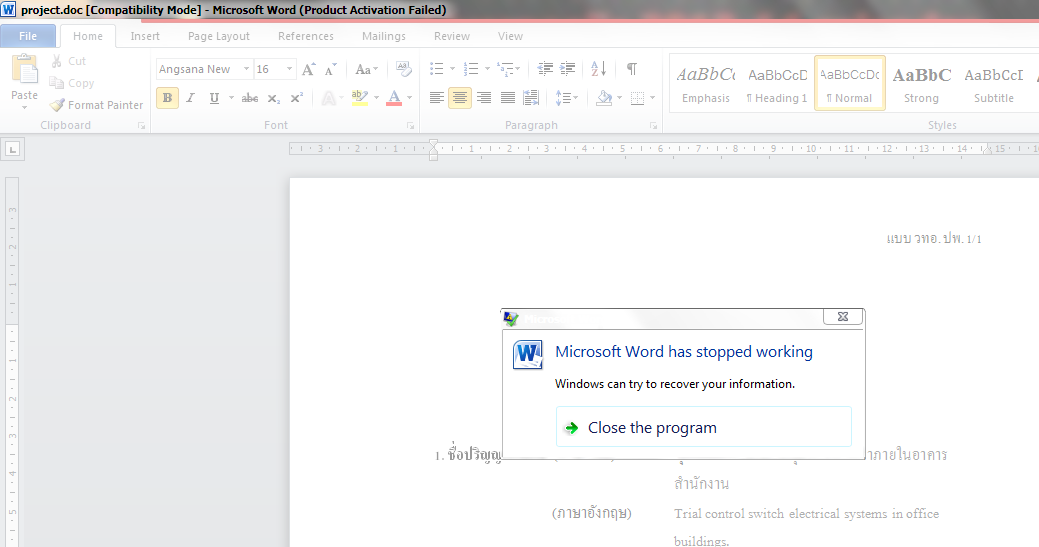The height and width of the screenshot is (547, 1039).
Task: Click text "Trial control switch electrical systems"
Action: [781, 513]
